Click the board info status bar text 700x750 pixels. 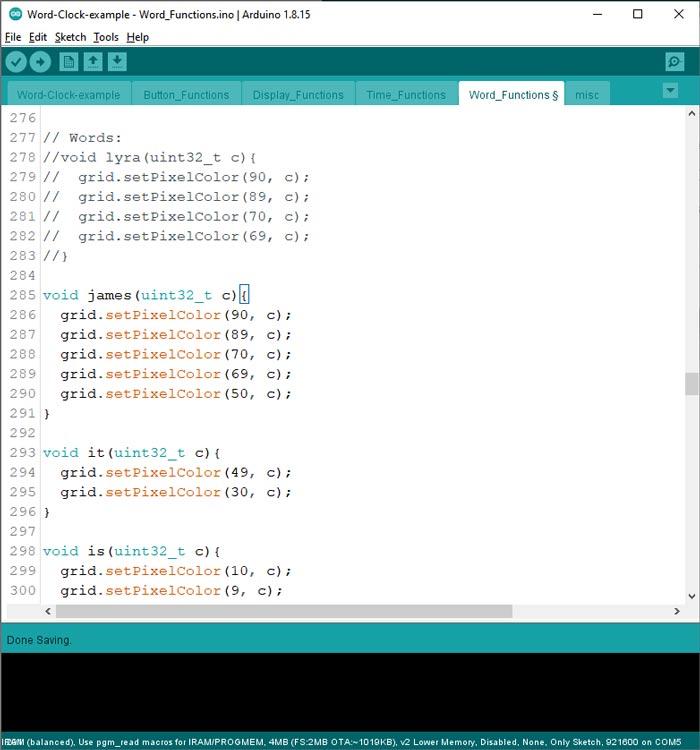(344, 742)
